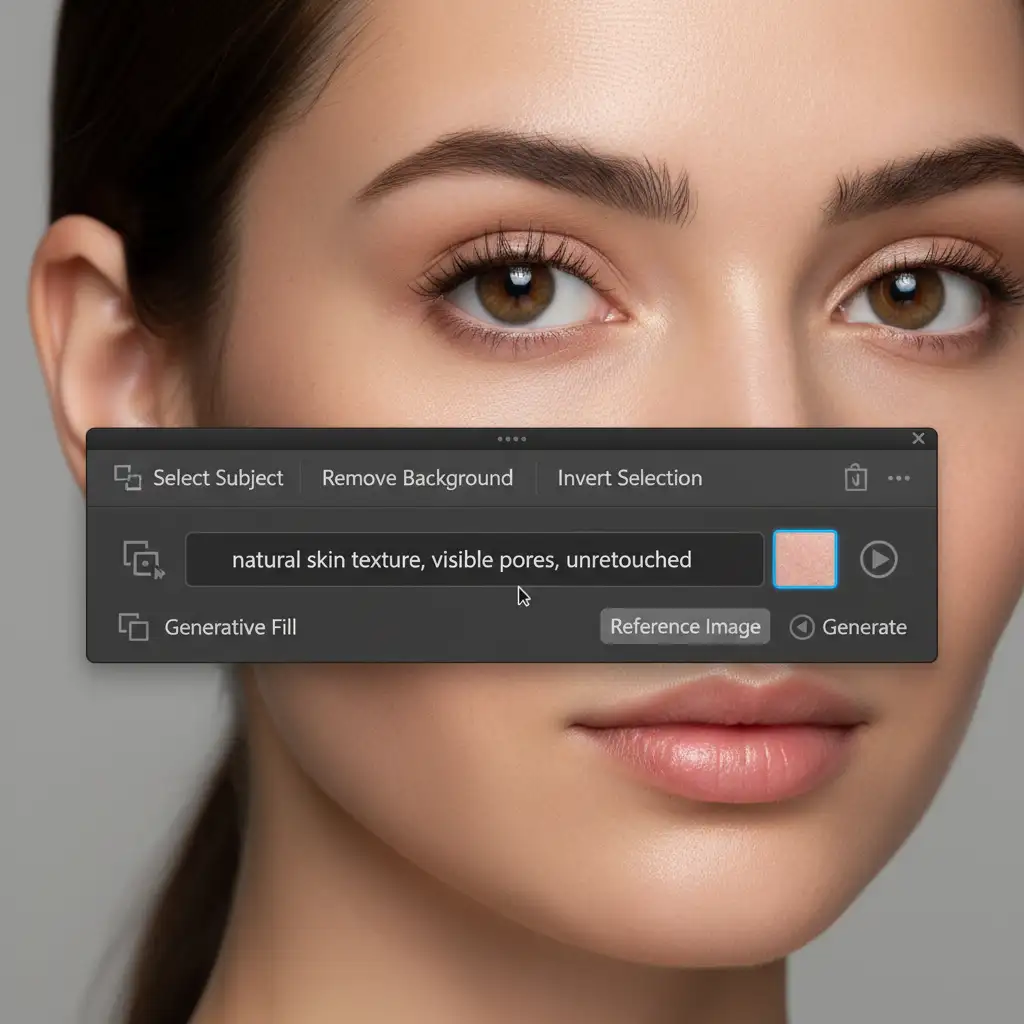Image resolution: width=1024 pixels, height=1024 pixels.
Task: Click the drag handle dots atop the panel
Action: 511,439
